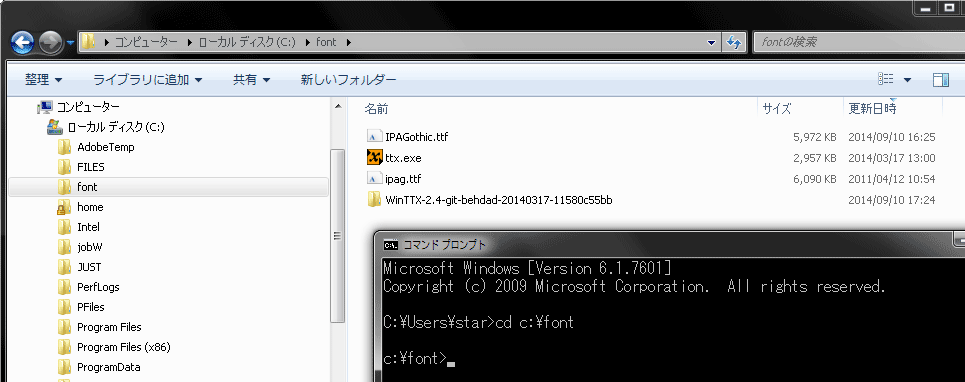Open the address bar history dropdown
965x382 pixels.
click(x=712, y=42)
